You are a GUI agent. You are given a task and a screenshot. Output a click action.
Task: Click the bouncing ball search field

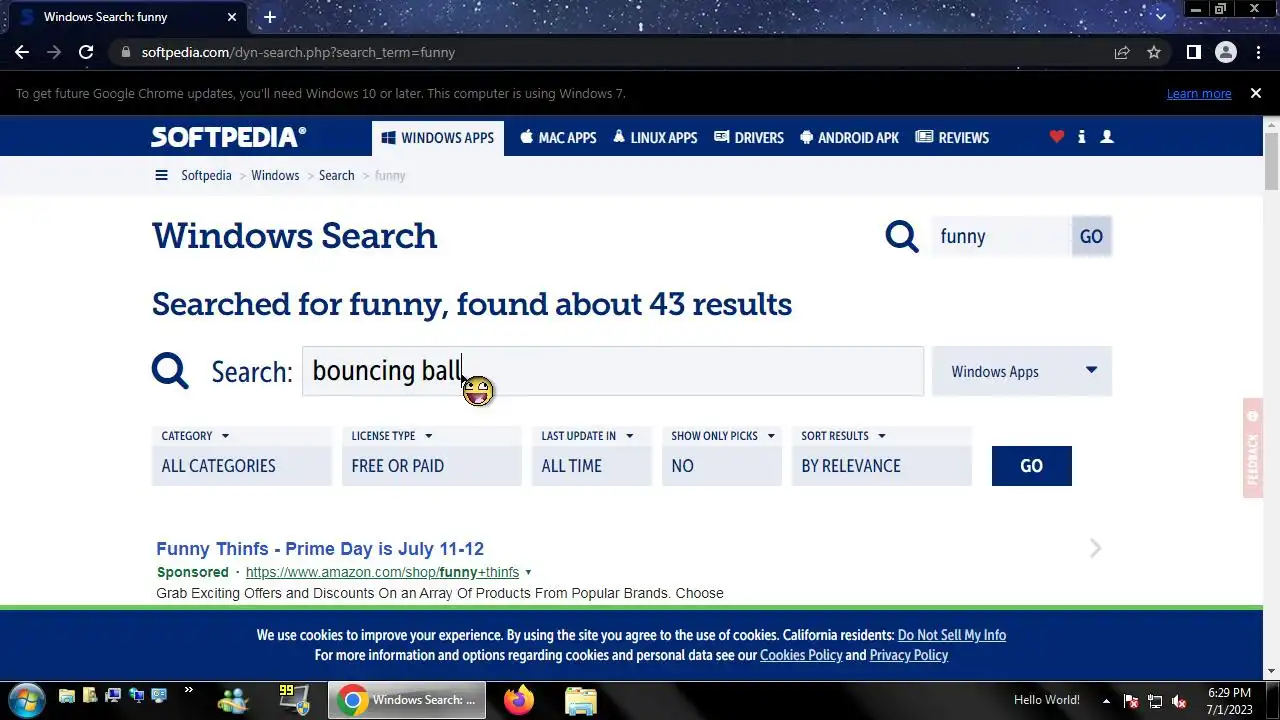pyautogui.click(x=613, y=371)
